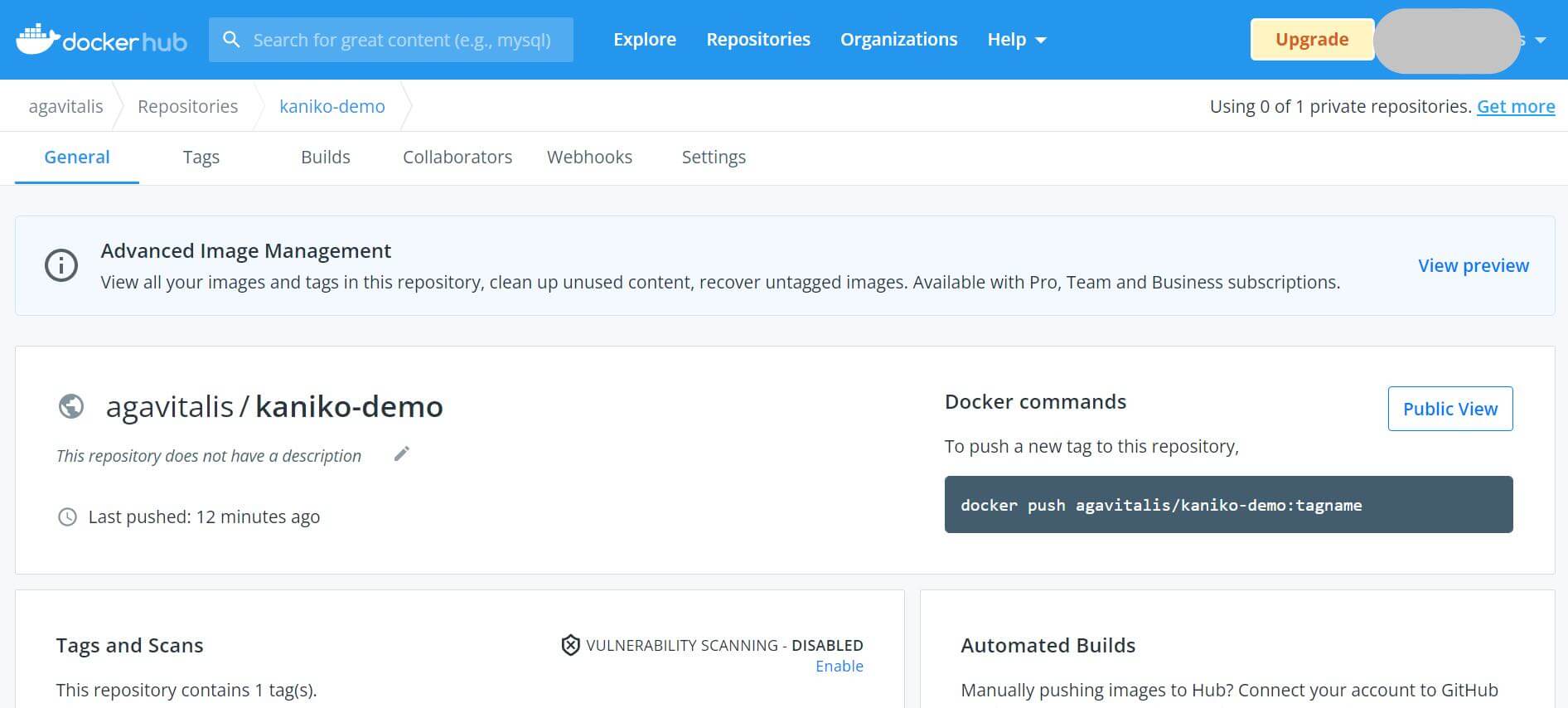The width and height of the screenshot is (1568, 708).
Task: Click the info icon in Advanced Image Management banner
Action: point(61,265)
